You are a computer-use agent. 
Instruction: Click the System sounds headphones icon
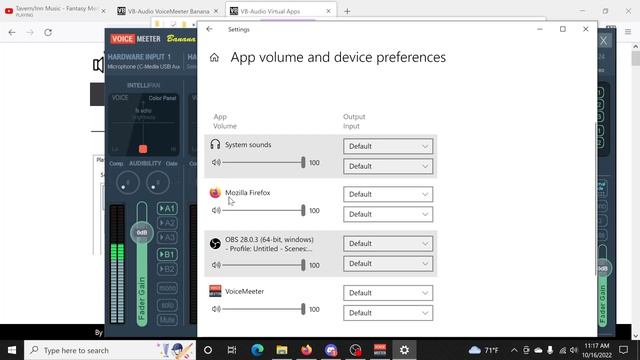[x=215, y=144]
